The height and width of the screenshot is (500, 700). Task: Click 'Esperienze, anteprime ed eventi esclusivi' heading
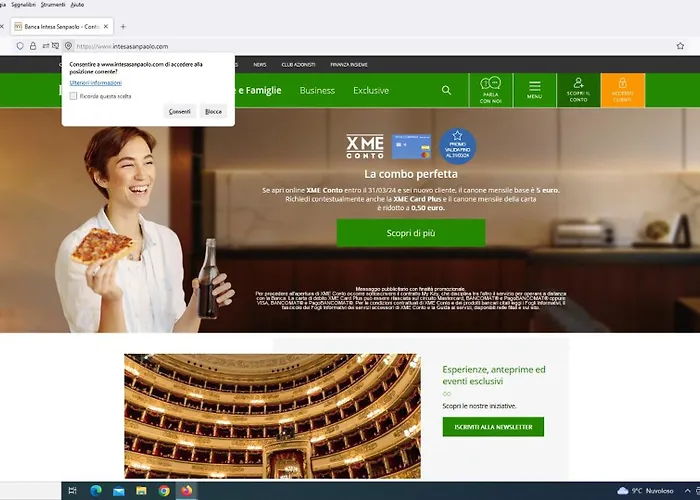(x=494, y=375)
